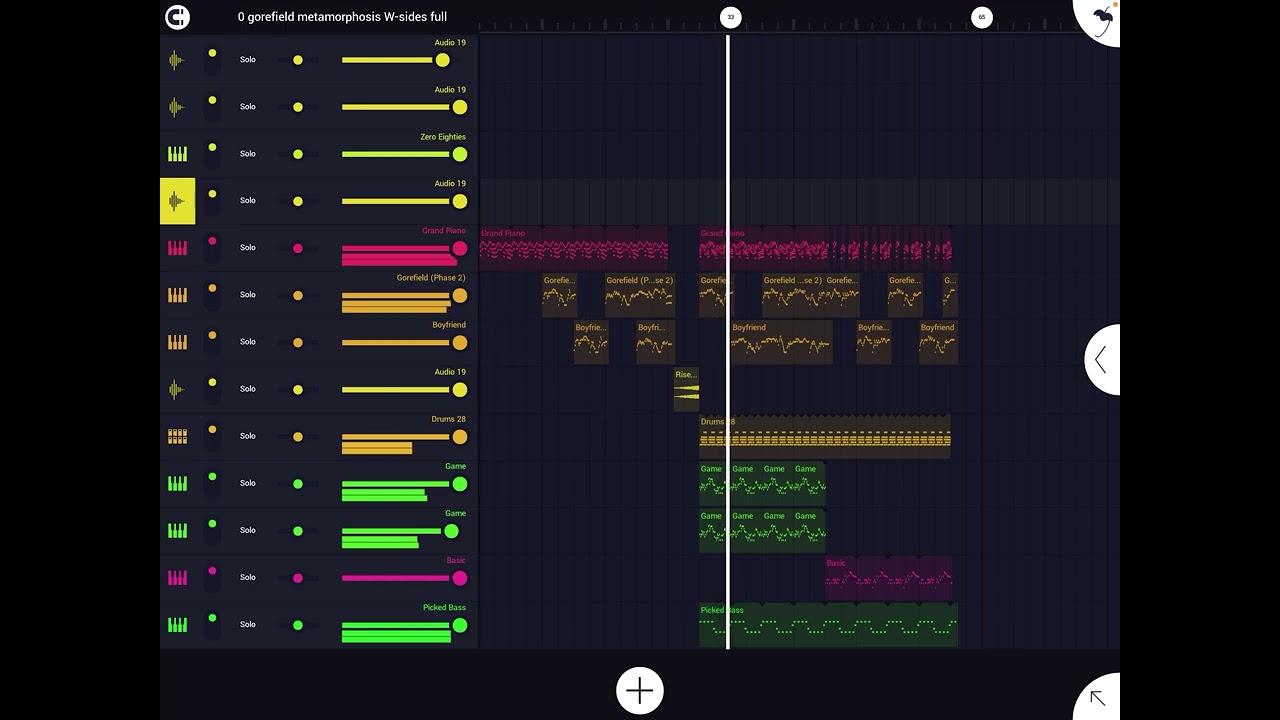Screen dimensions: 1280x720
Task: Open the Gorefield (Phase 2) instrument icon
Action: [x=177, y=295]
